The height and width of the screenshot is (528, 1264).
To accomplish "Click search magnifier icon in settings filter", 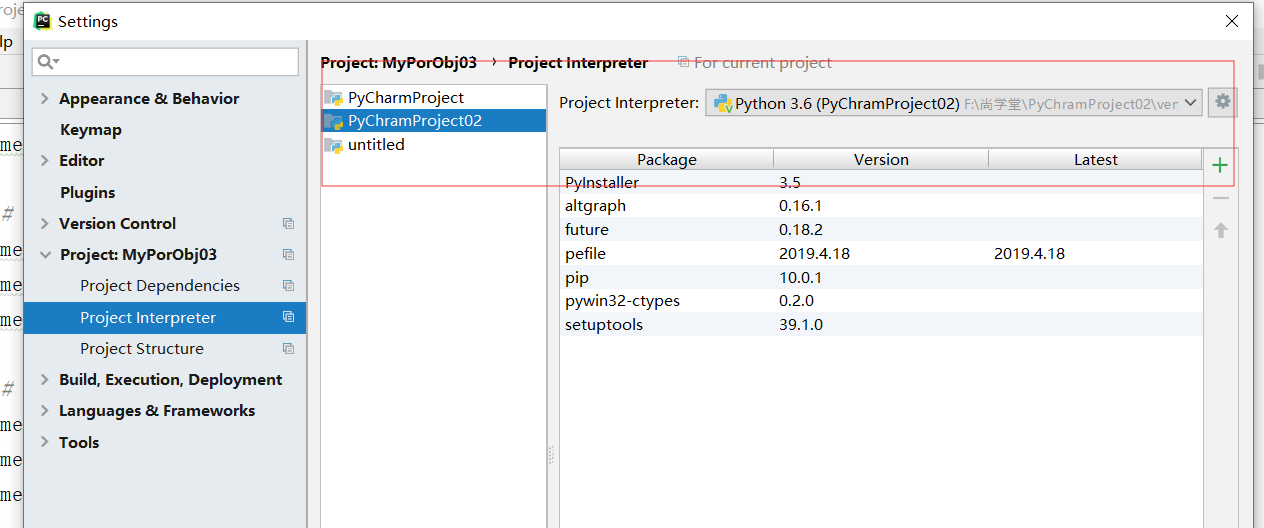I will [47, 62].
